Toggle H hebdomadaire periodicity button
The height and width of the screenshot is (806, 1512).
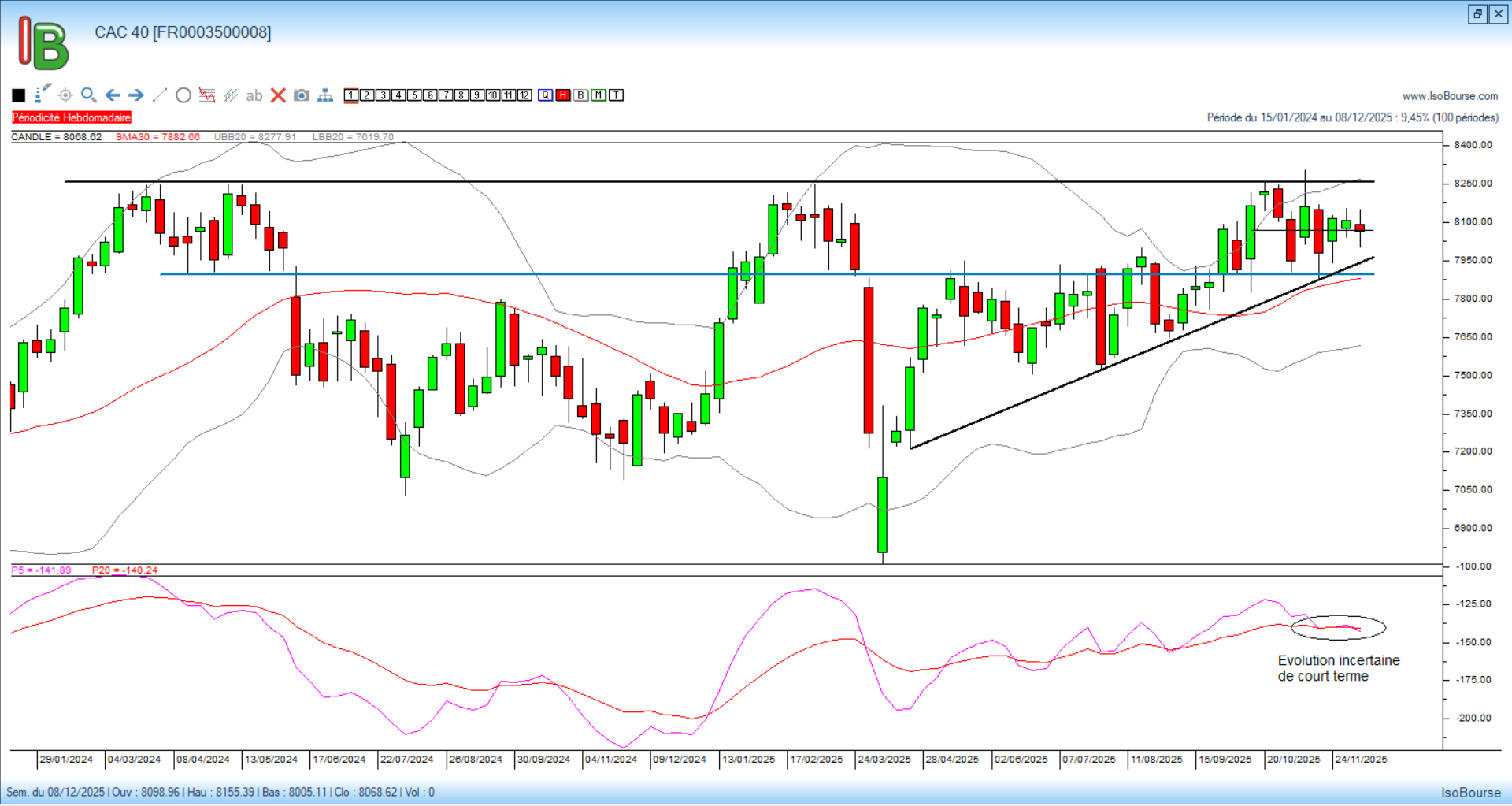point(563,95)
